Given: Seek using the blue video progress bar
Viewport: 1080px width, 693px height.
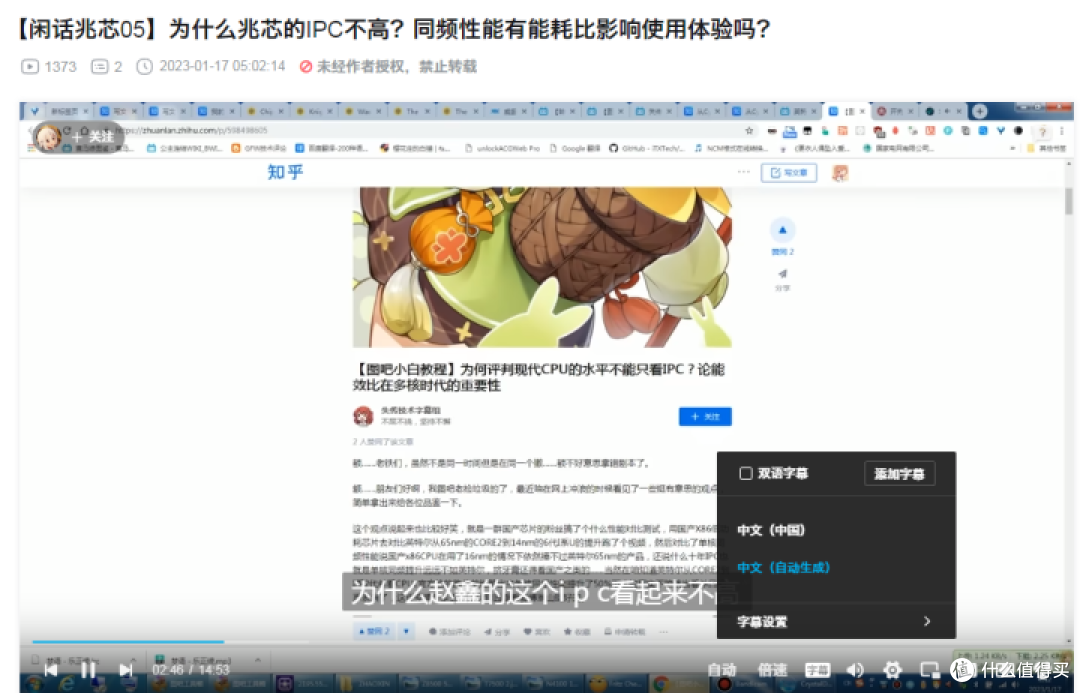Looking at the screenshot, I should click(128, 641).
